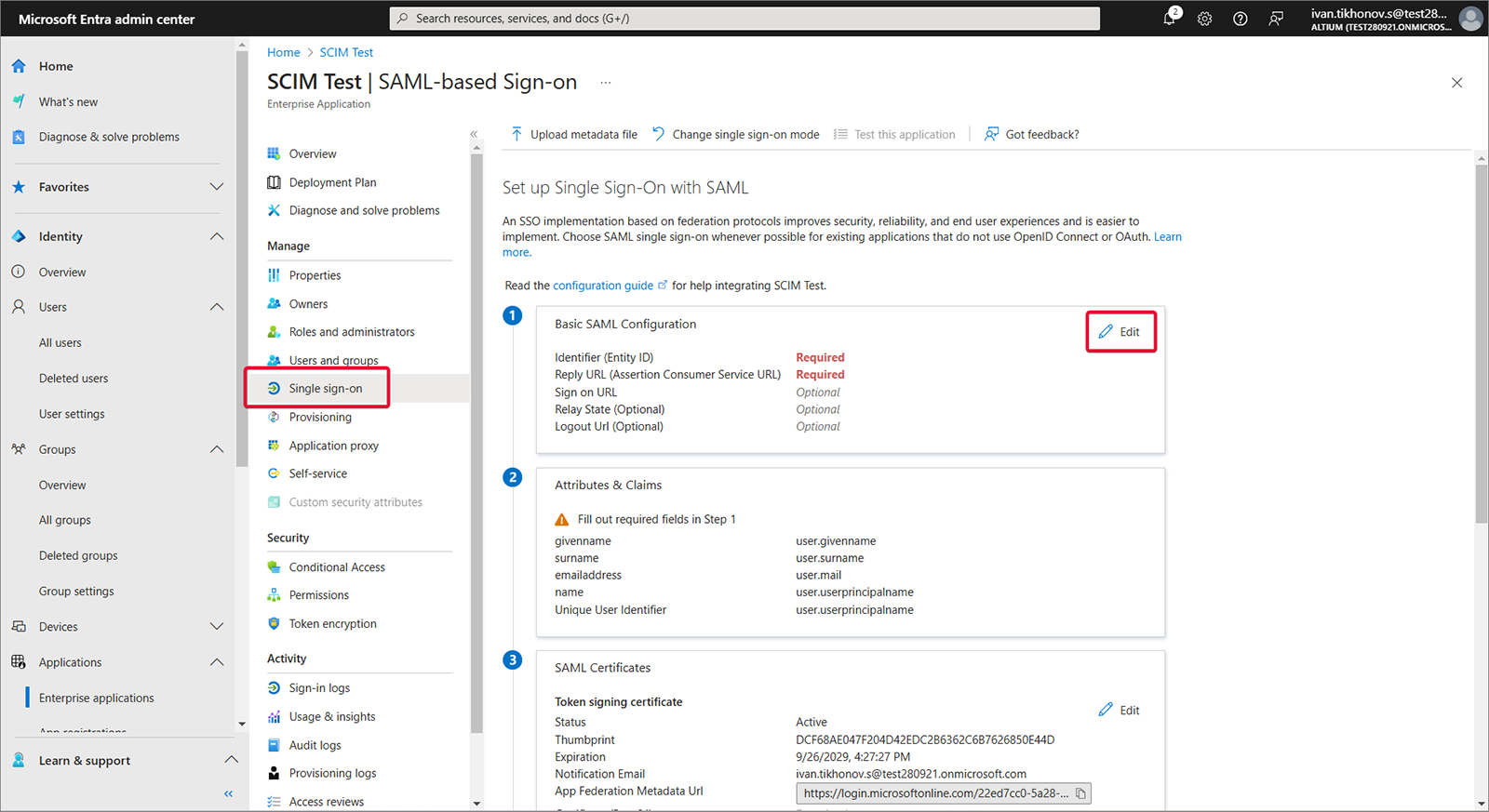Click the user account avatar
Viewport: 1489px width, 812px height.
pyautogui.click(x=1470, y=19)
